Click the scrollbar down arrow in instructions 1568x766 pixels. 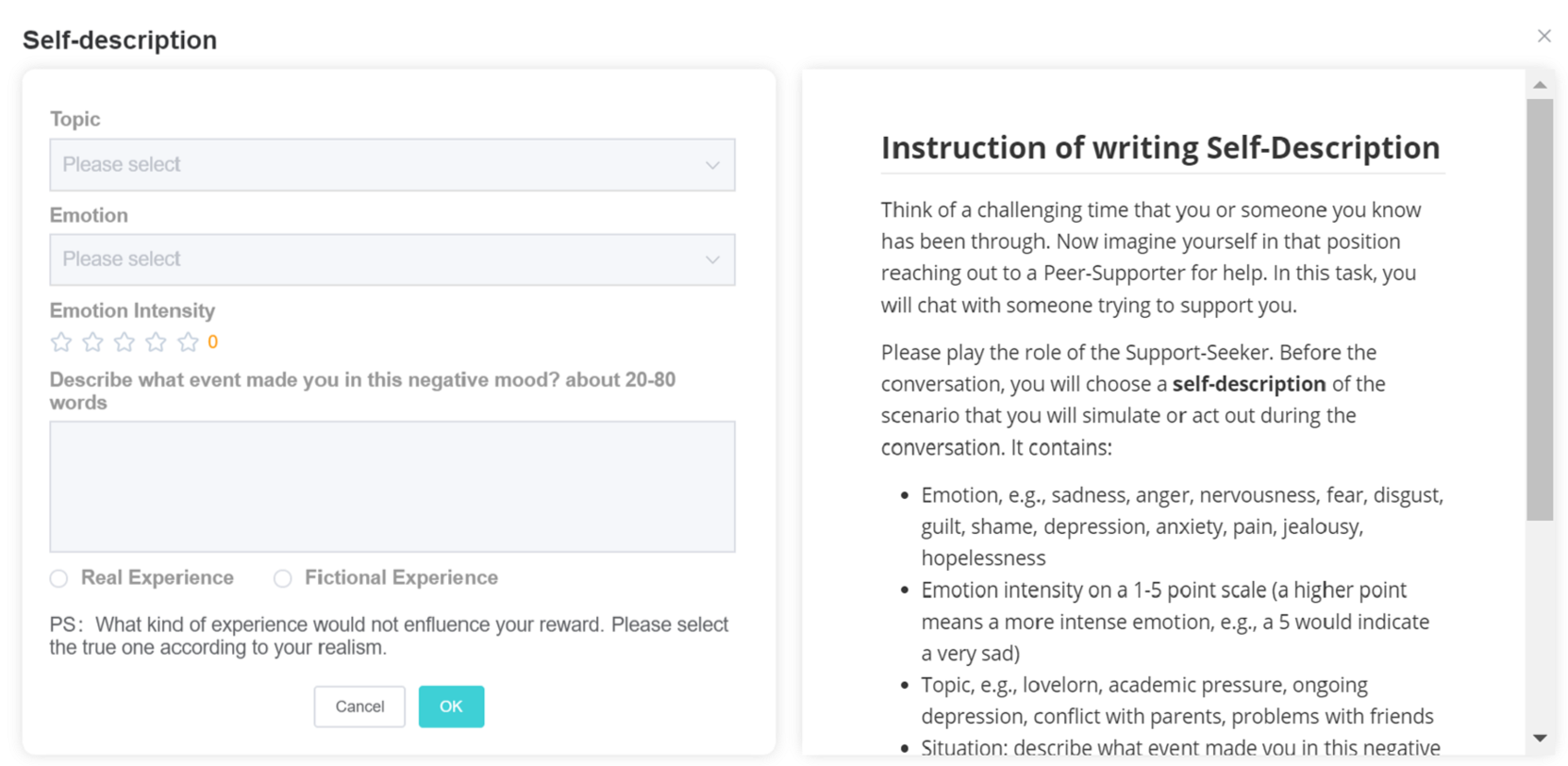(1540, 739)
